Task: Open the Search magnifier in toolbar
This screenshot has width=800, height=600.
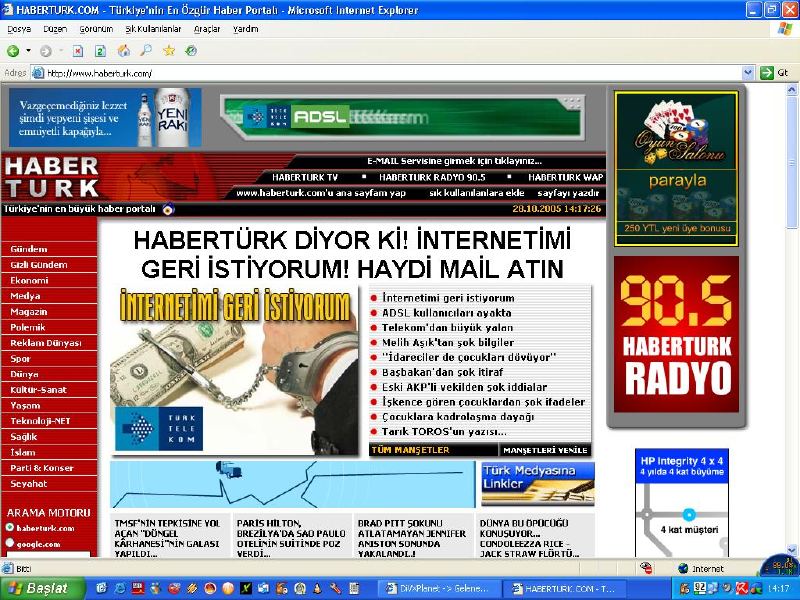Action: [146, 51]
